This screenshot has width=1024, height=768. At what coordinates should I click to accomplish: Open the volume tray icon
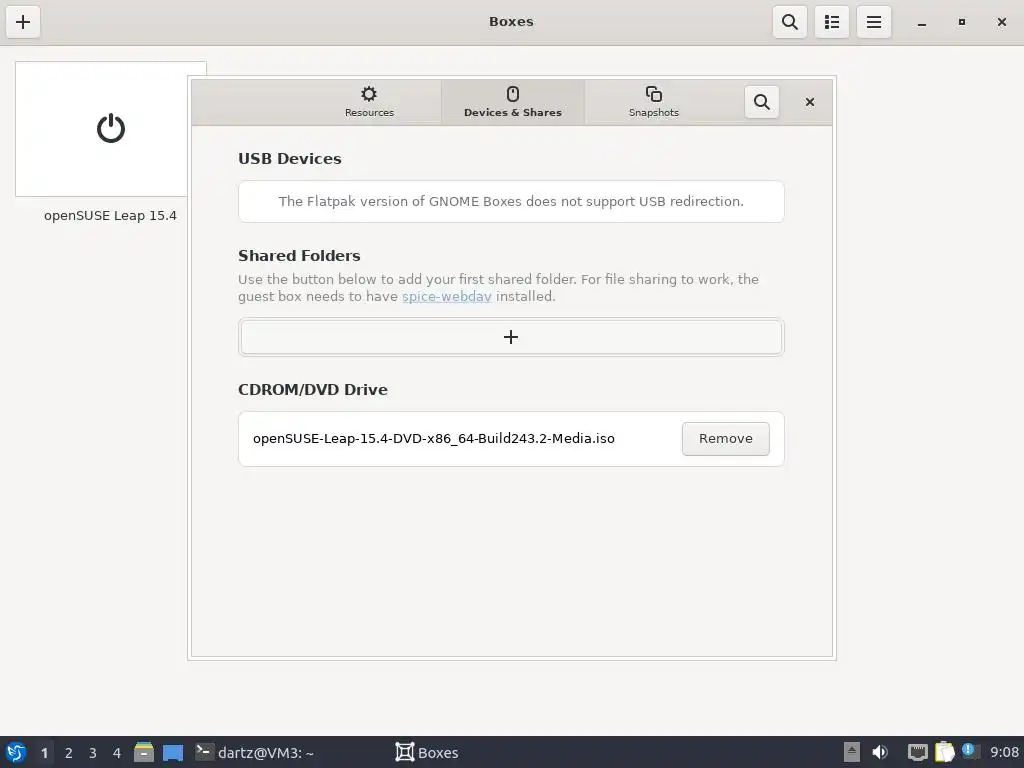coord(880,752)
